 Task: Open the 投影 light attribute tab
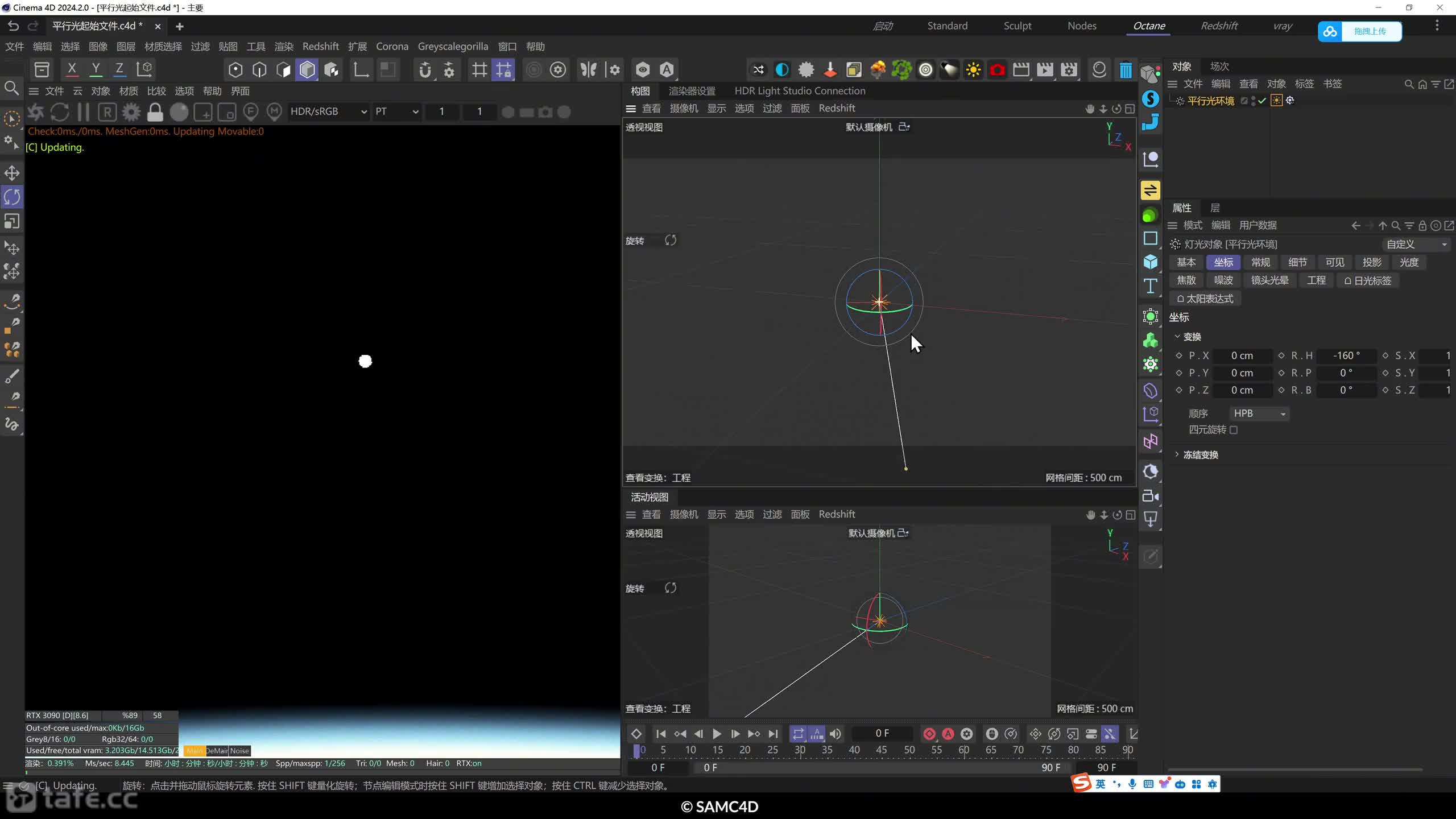tap(1372, 262)
